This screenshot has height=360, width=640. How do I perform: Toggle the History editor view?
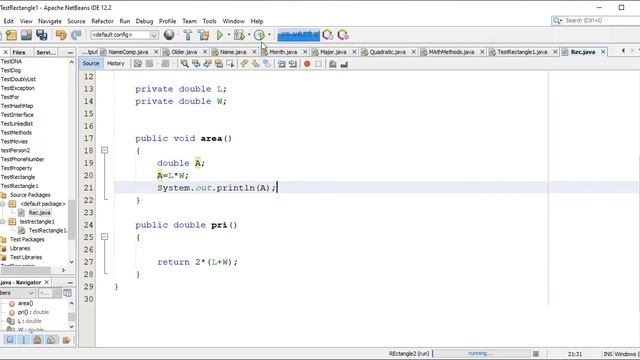click(x=116, y=64)
